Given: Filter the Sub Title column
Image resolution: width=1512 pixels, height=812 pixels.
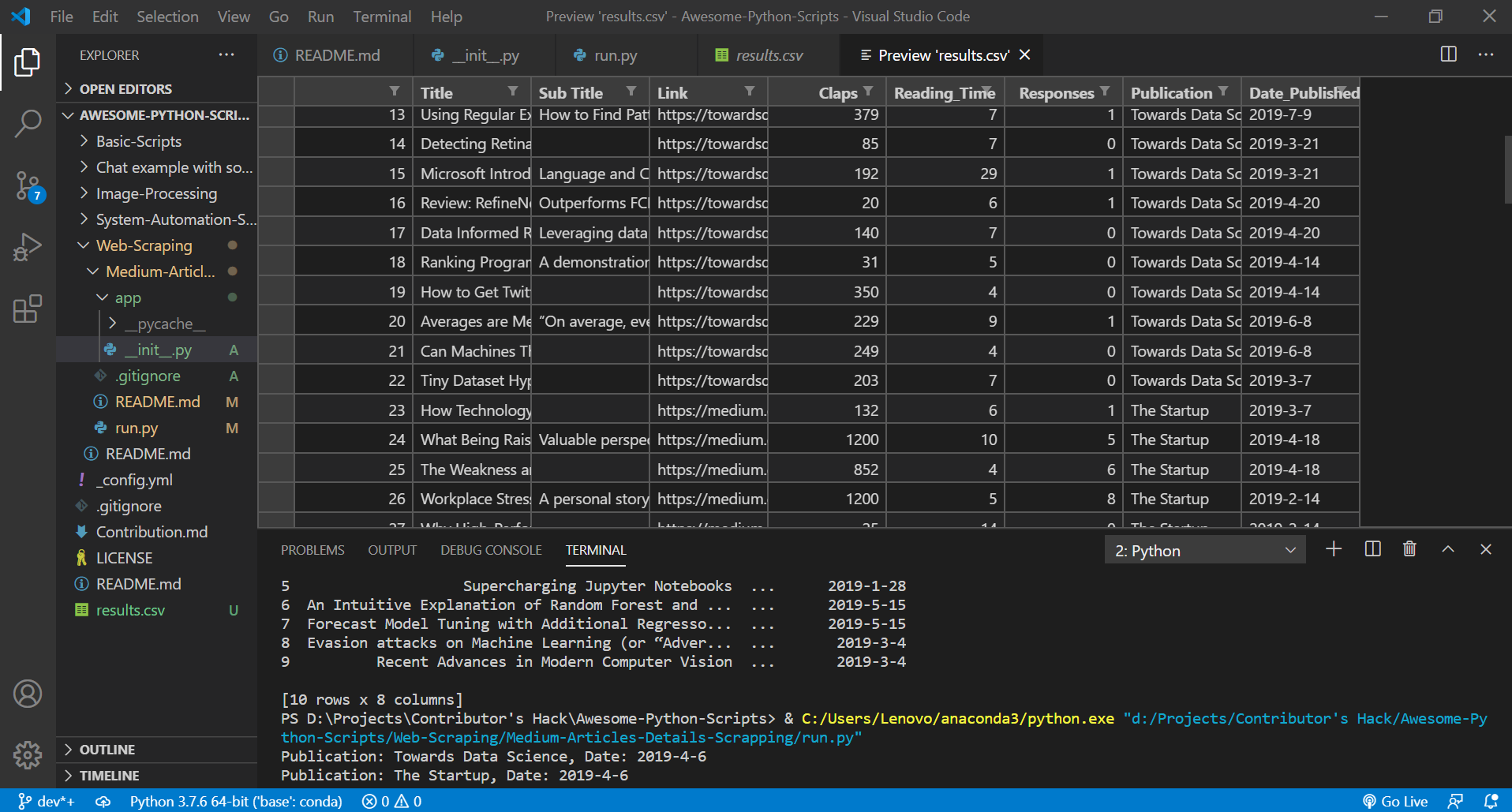Looking at the screenshot, I should pos(631,92).
